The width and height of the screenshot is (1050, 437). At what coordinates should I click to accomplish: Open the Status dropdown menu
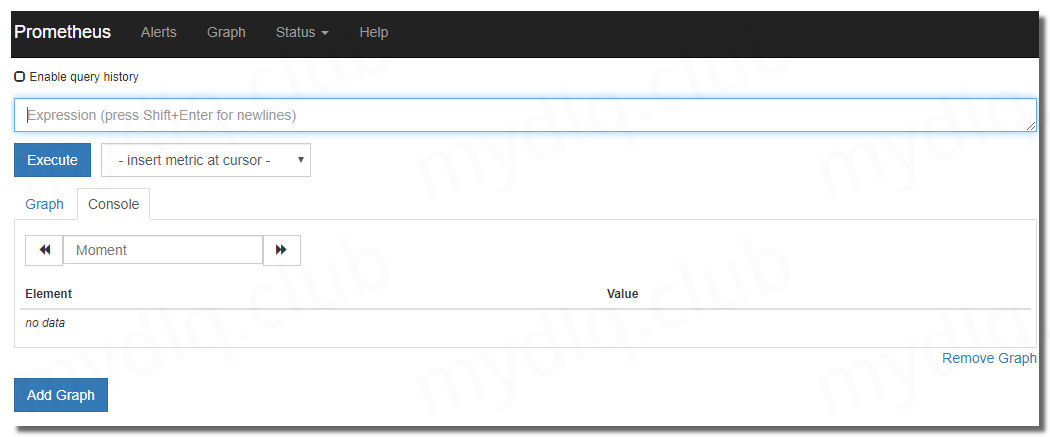[302, 32]
